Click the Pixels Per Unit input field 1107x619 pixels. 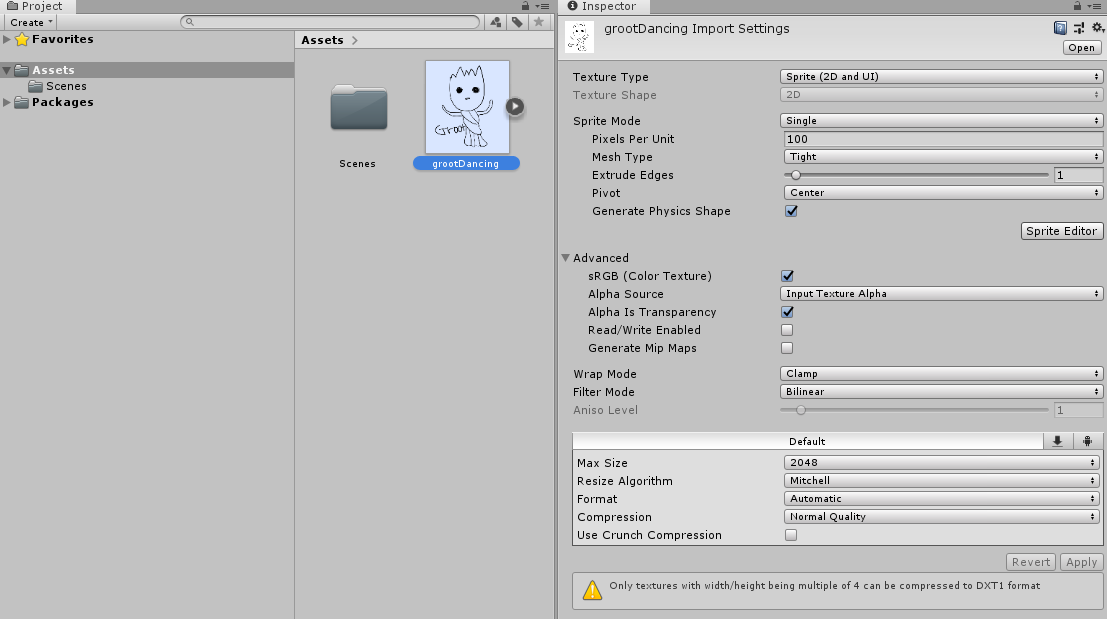pos(943,139)
